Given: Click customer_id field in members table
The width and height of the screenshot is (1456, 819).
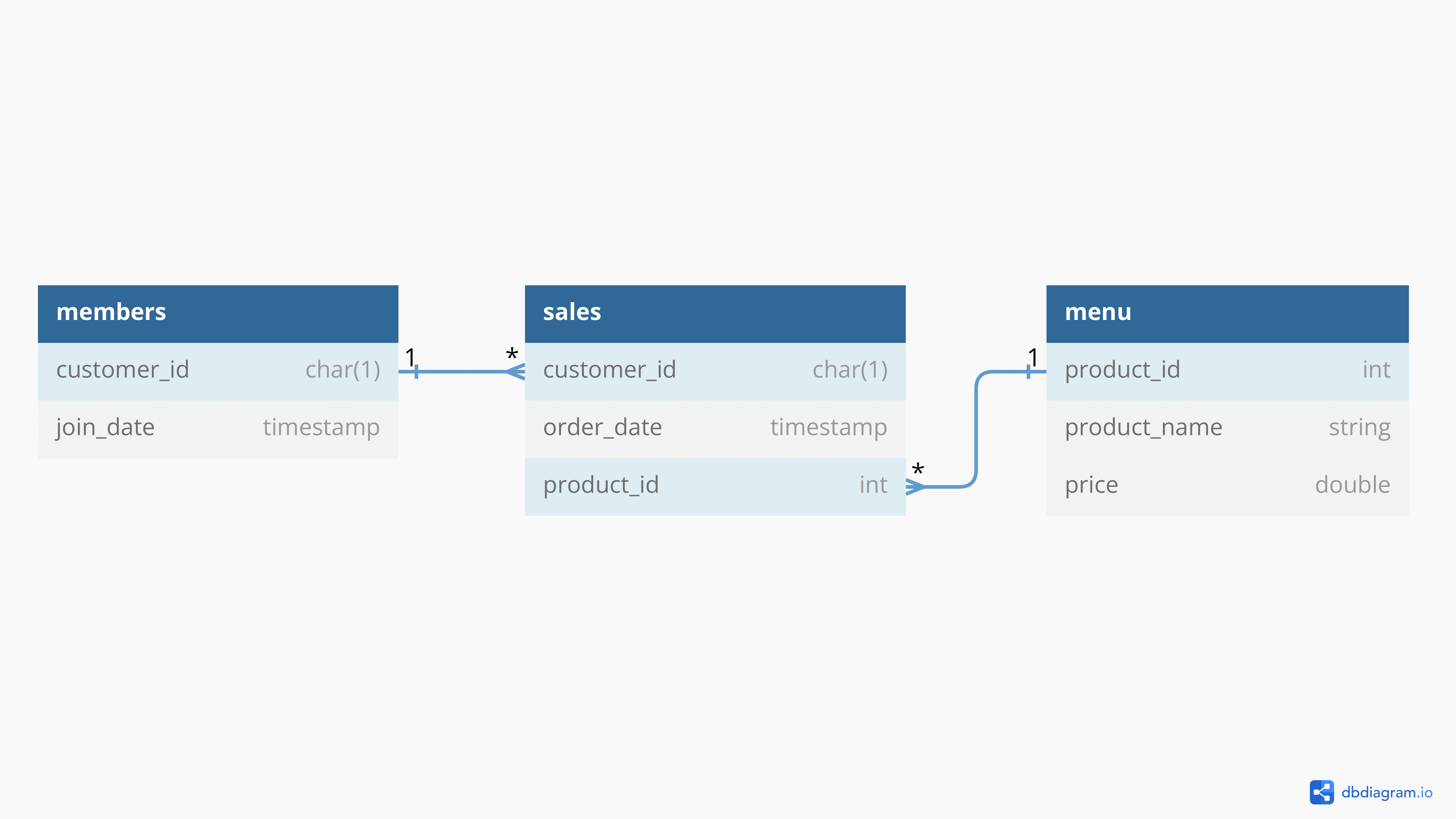Looking at the screenshot, I should pos(123,370).
